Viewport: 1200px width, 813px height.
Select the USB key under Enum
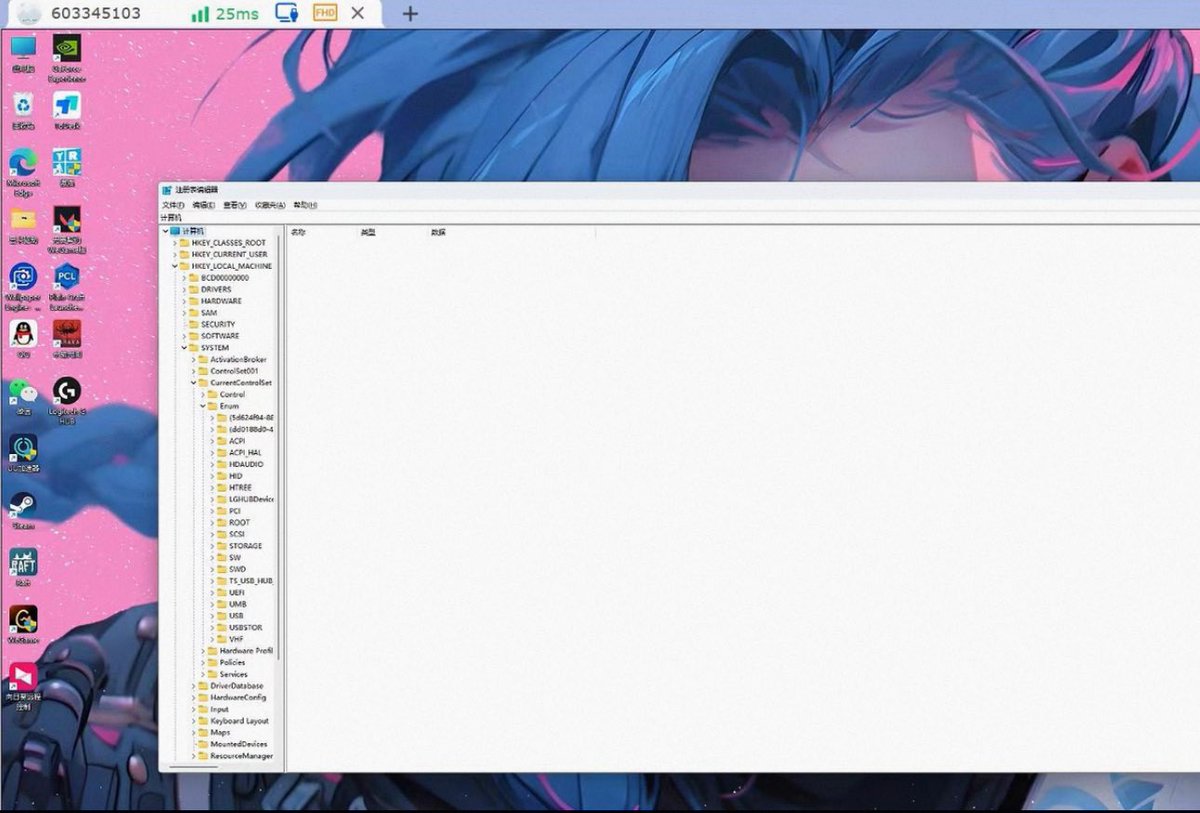point(236,616)
